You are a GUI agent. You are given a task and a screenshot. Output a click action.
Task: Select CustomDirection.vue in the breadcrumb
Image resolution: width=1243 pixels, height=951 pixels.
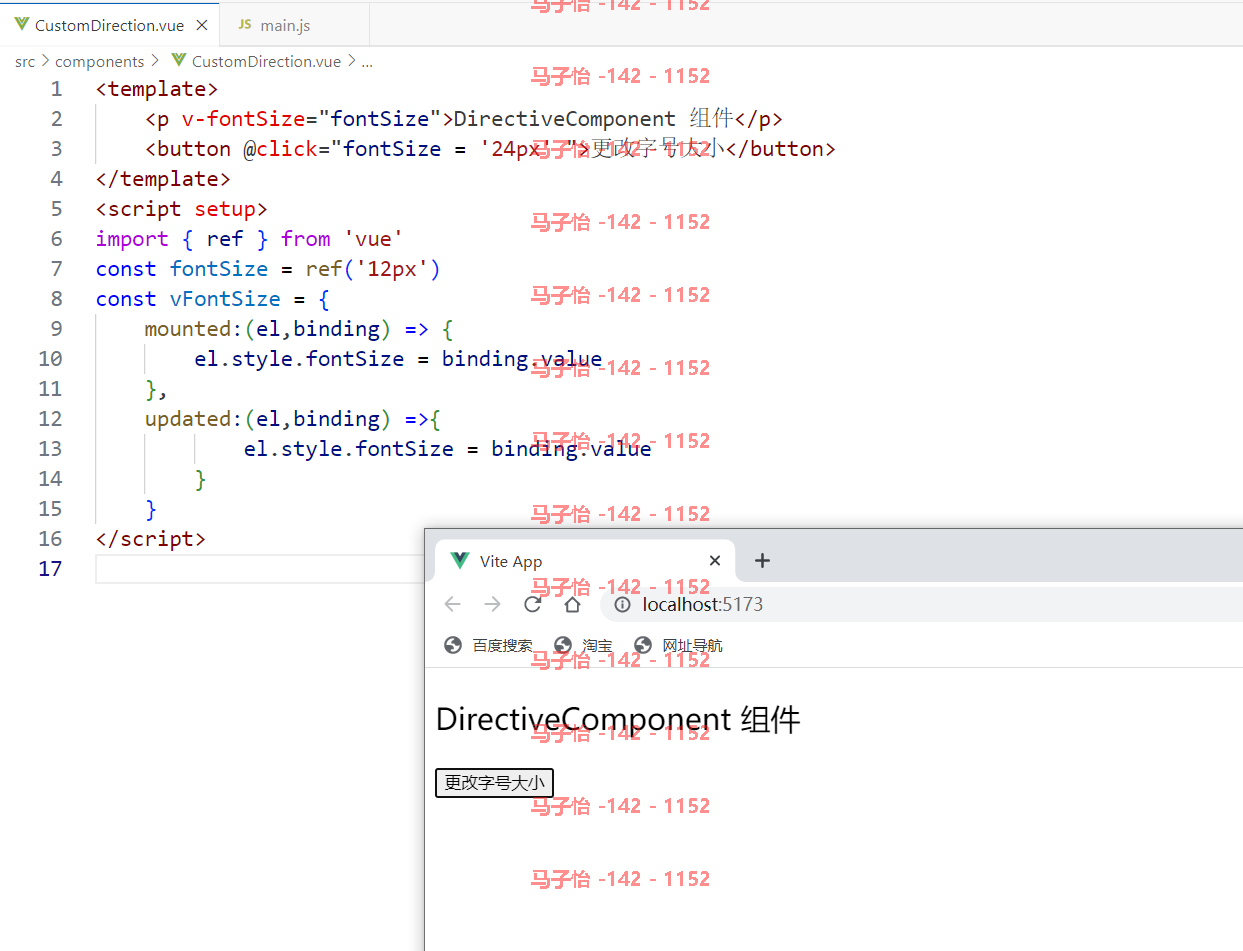tap(266, 62)
